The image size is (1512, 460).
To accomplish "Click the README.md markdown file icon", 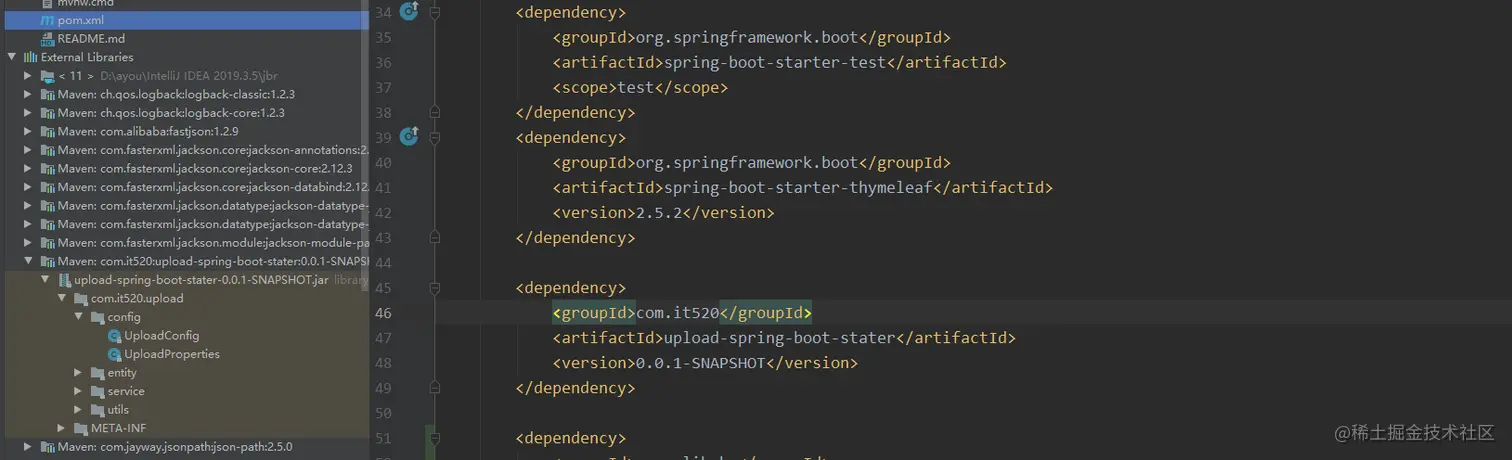I will 47,39.
